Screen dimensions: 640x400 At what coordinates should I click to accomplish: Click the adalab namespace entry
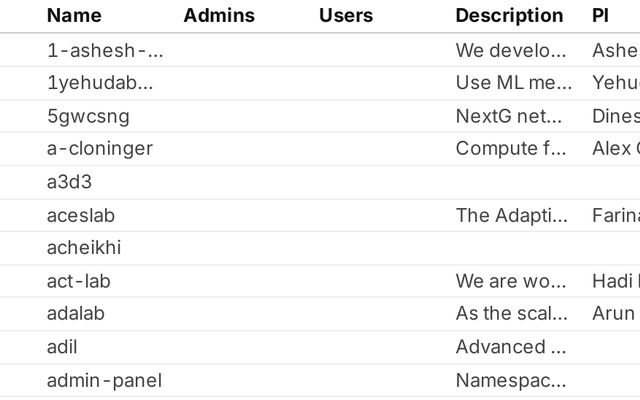[75, 313]
